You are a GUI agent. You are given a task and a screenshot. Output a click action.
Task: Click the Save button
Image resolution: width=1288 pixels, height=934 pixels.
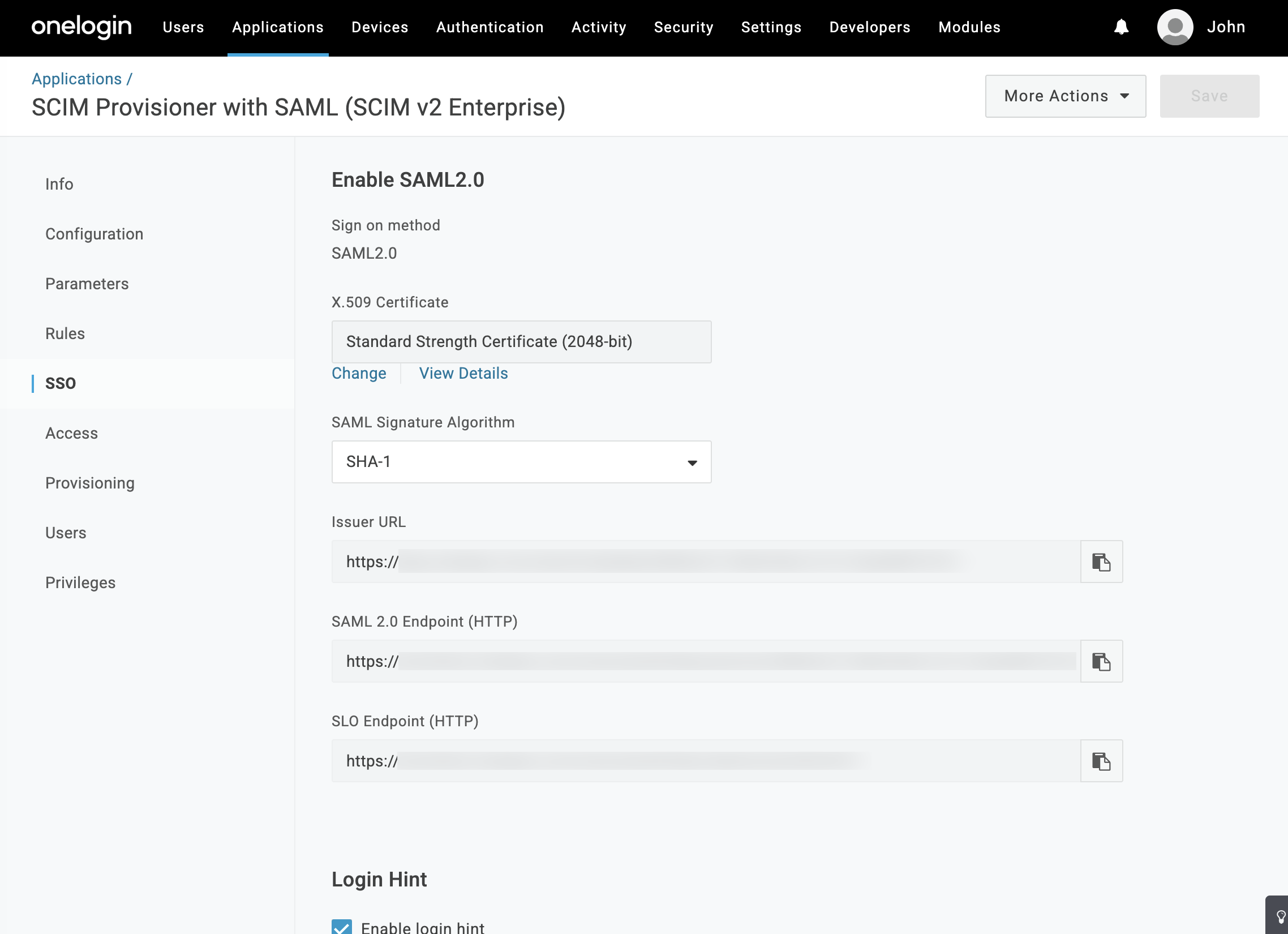point(1209,96)
